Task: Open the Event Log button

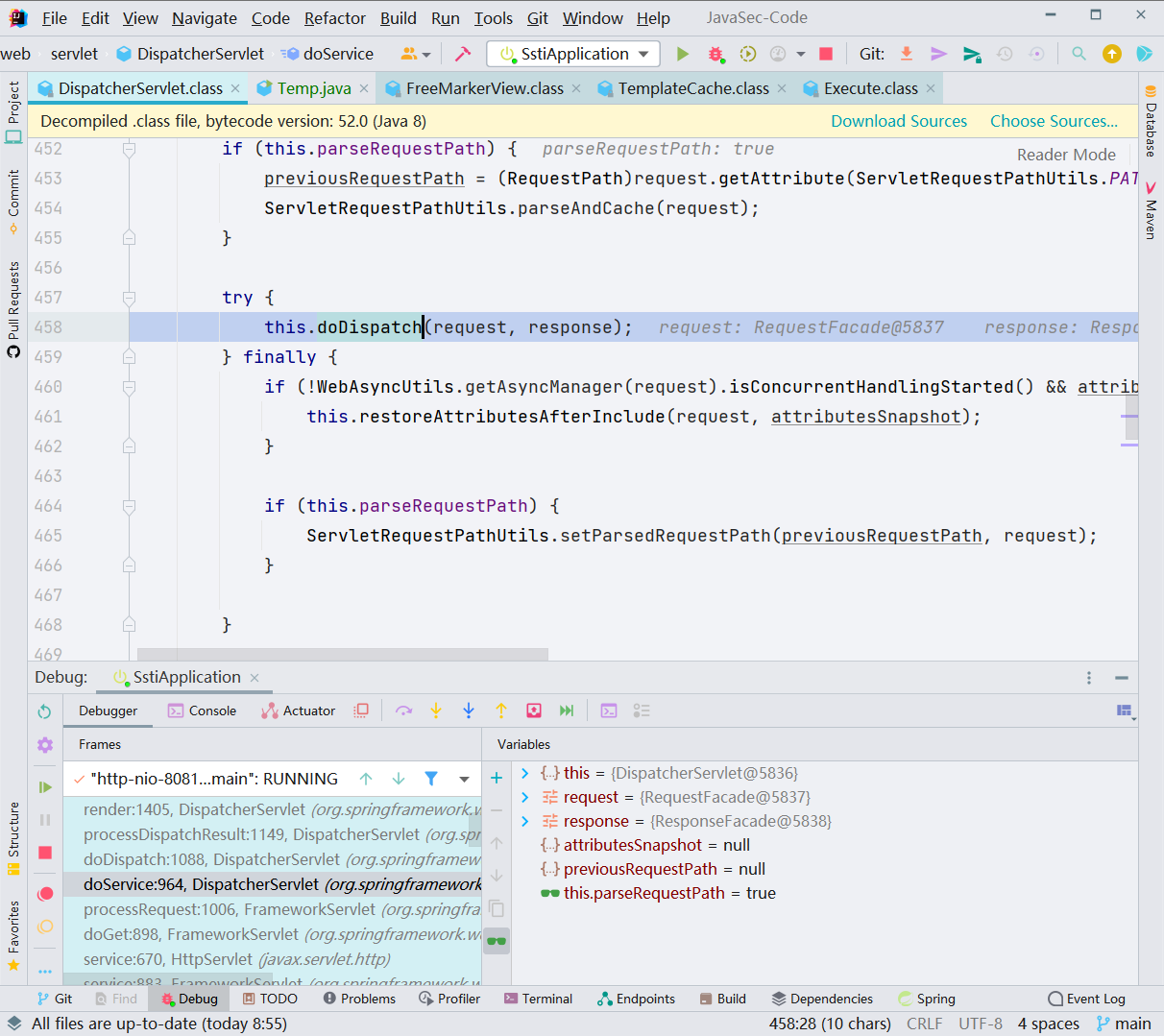Action: coord(1086,999)
